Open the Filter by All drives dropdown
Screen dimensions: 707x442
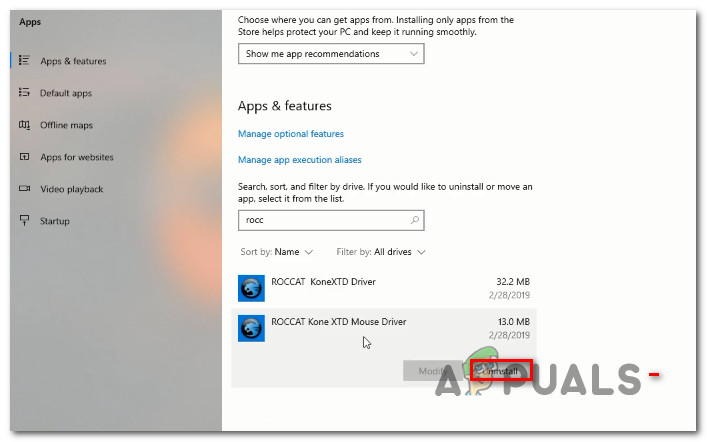(x=381, y=252)
